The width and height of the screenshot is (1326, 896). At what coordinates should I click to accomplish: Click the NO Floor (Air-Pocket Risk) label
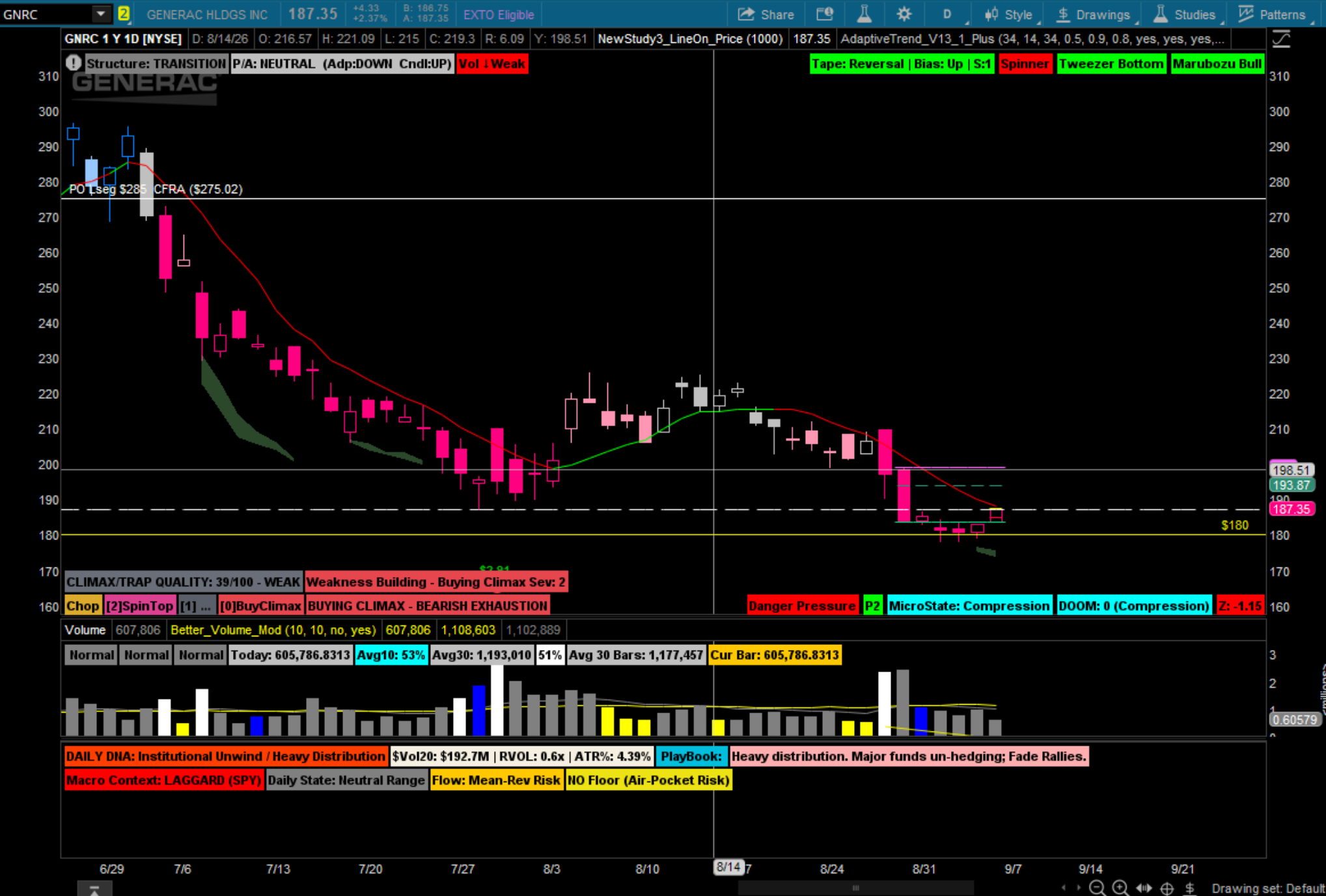point(648,780)
